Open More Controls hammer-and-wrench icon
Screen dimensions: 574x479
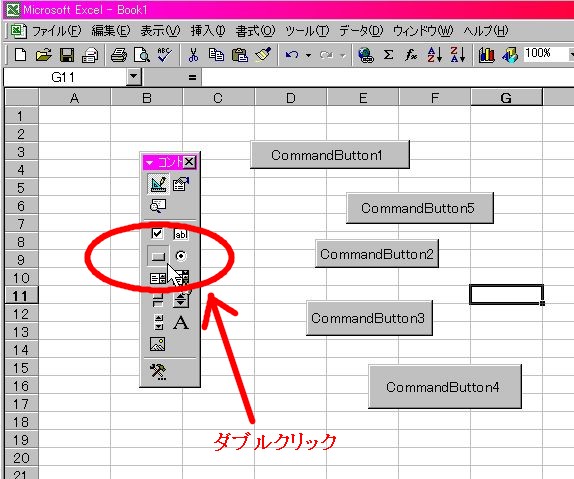(x=158, y=371)
